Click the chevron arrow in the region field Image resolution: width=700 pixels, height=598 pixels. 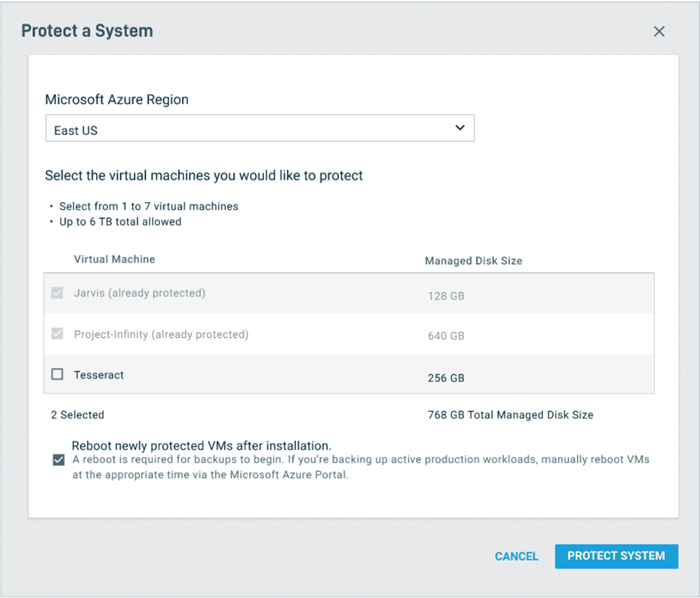[x=460, y=128]
